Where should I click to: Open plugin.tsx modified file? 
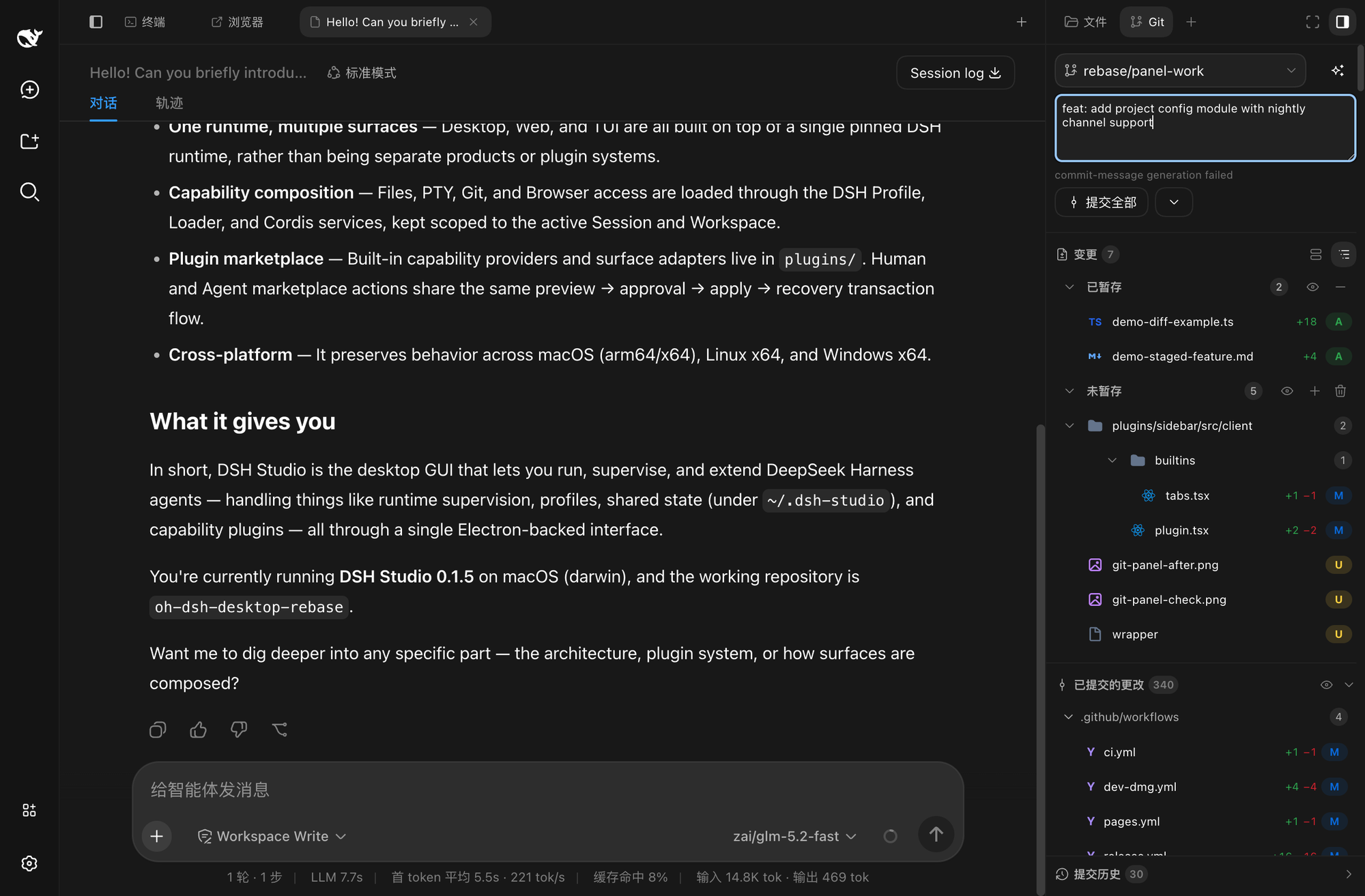pyautogui.click(x=1205, y=530)
